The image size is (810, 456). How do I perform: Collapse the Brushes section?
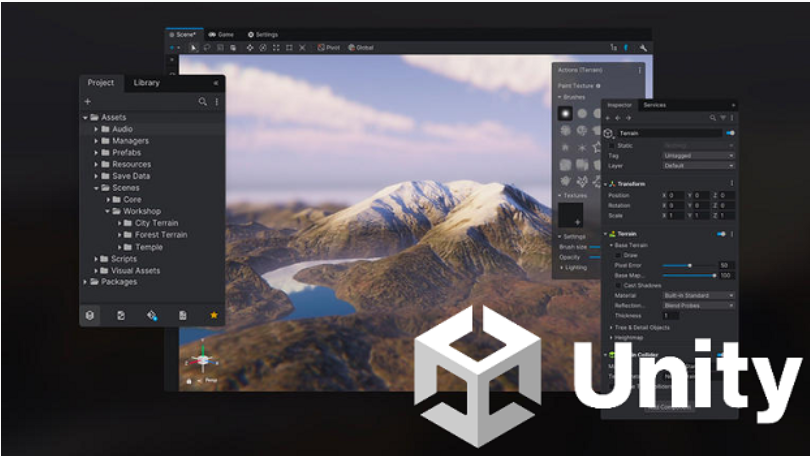point(559,97)
